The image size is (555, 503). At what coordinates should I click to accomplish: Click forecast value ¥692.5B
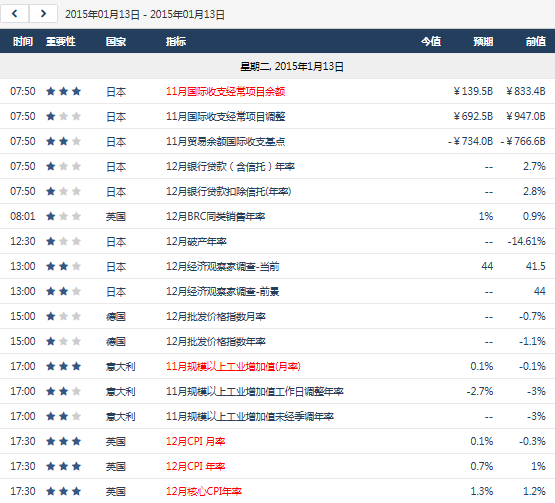[473, 116]
